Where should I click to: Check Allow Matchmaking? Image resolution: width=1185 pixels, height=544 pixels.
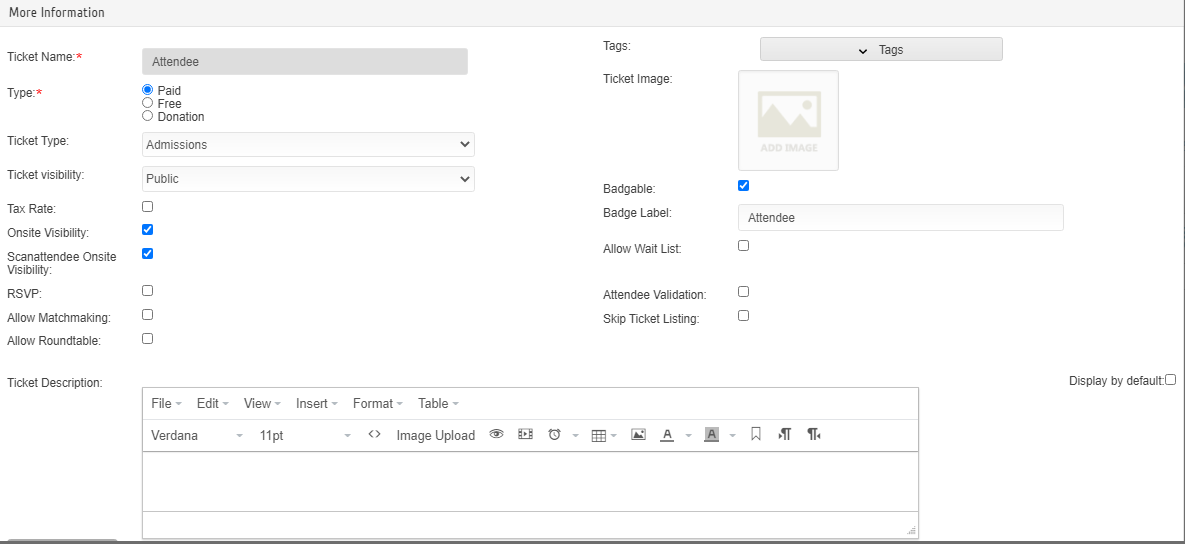click(148, 314)
